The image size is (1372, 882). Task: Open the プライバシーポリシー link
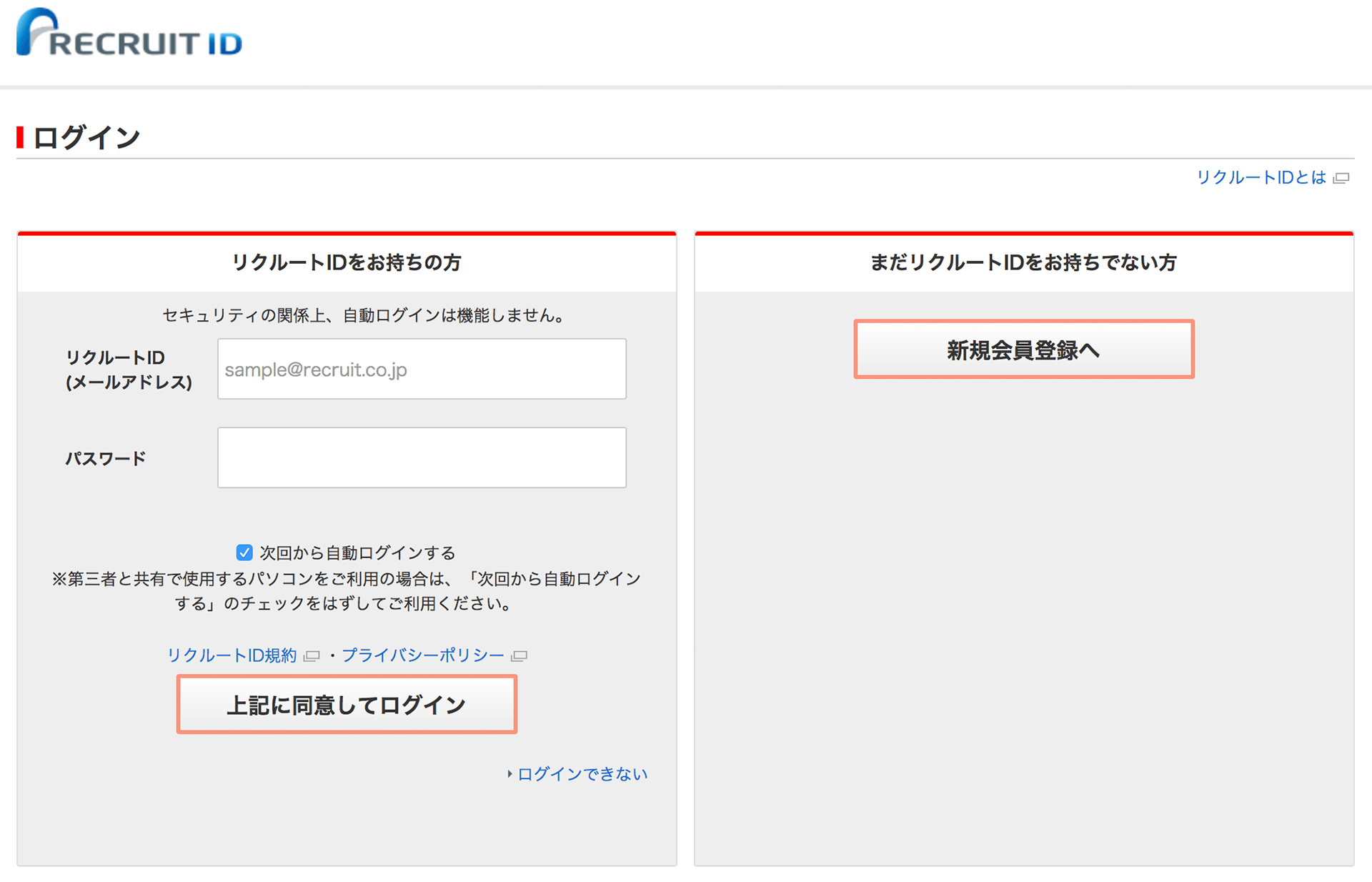click(423, 655)
